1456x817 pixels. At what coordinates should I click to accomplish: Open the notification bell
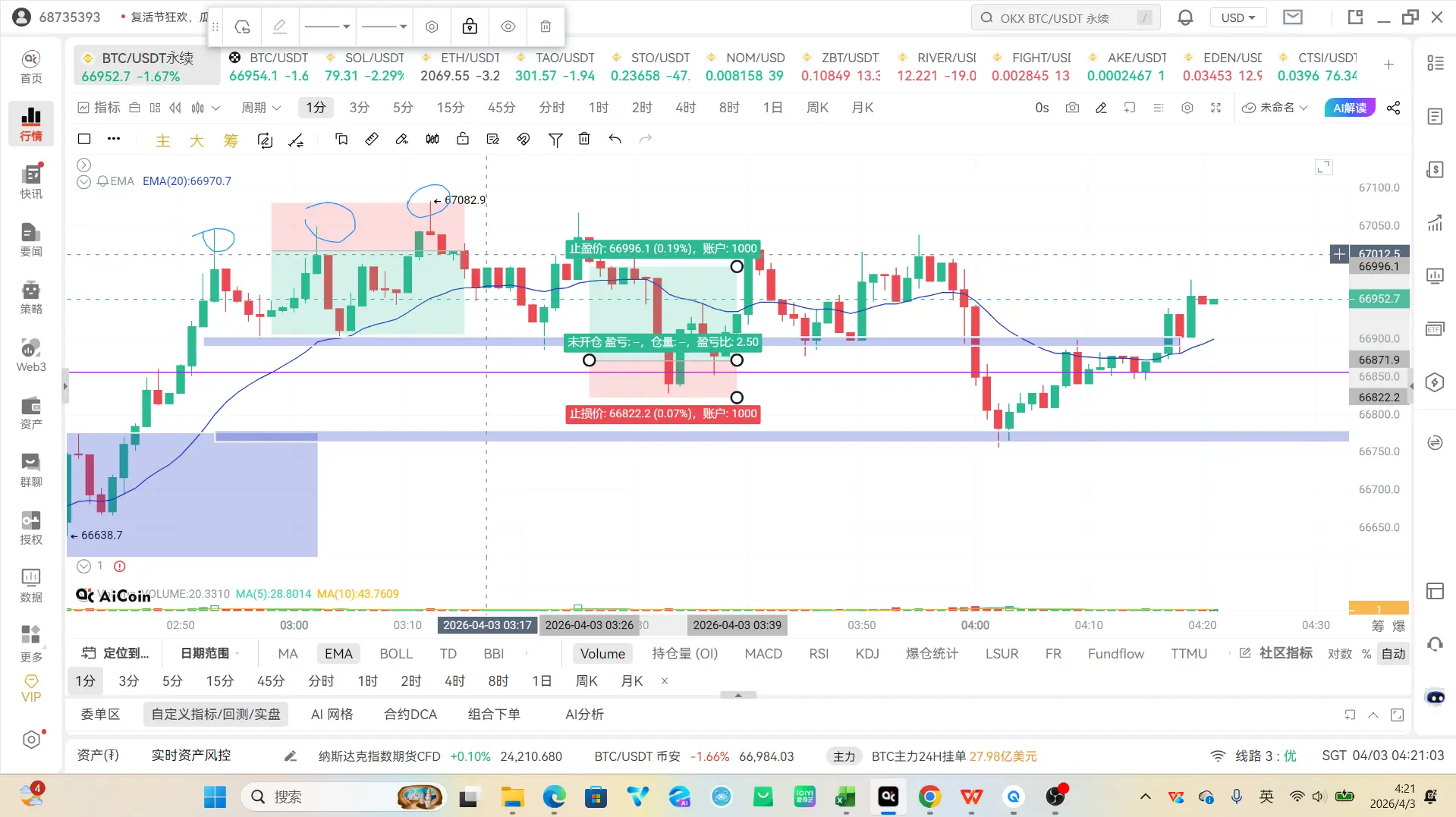pos(1185,17)
